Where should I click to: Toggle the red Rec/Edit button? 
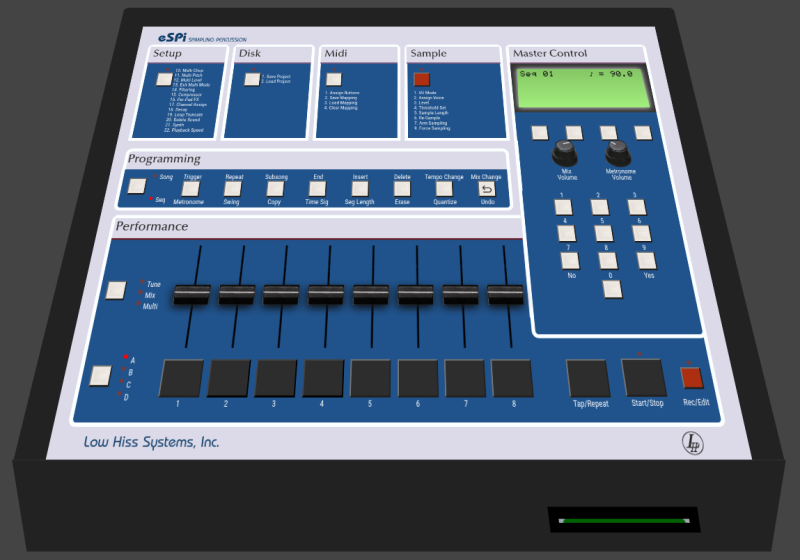pos(692,377)
